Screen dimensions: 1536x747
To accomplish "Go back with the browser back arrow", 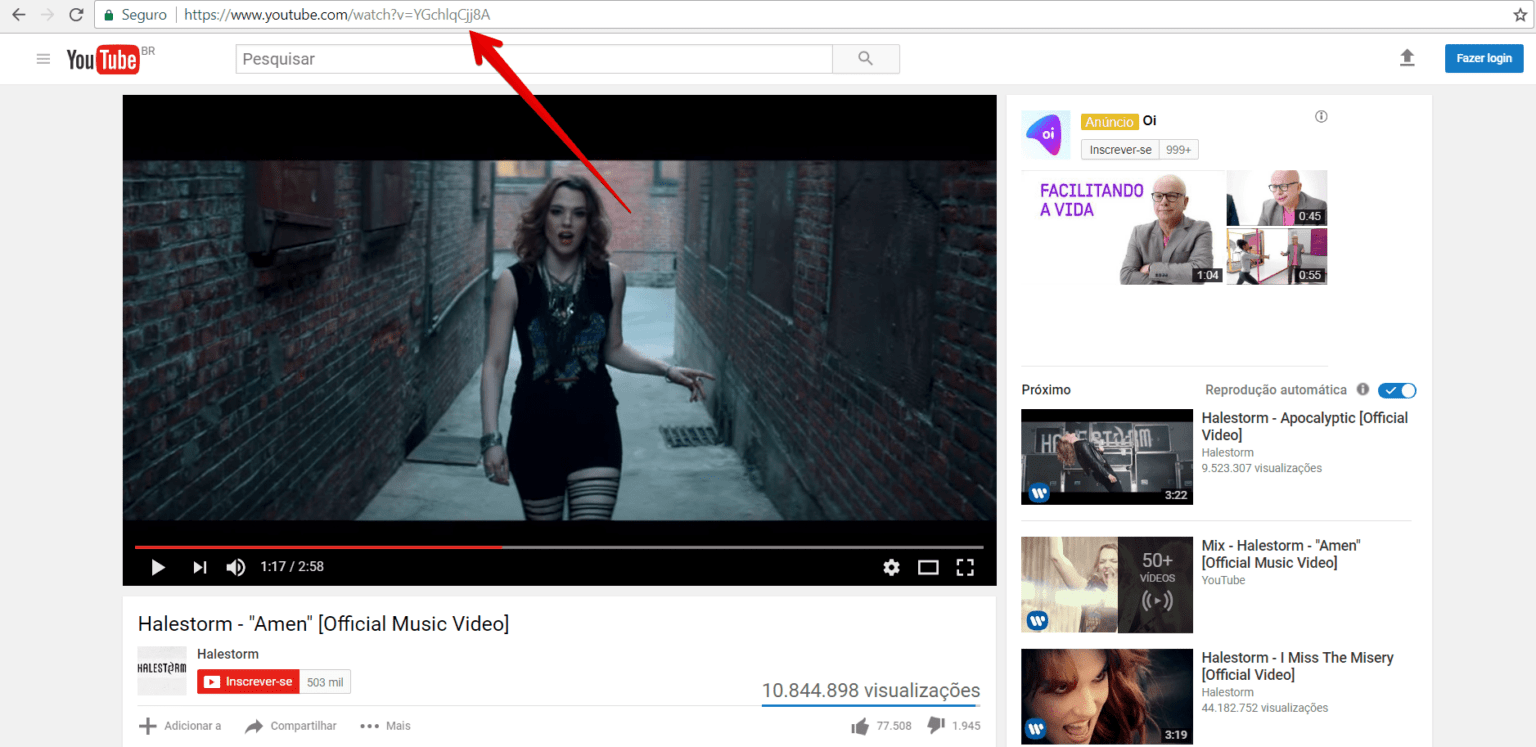I will (19, 15).
